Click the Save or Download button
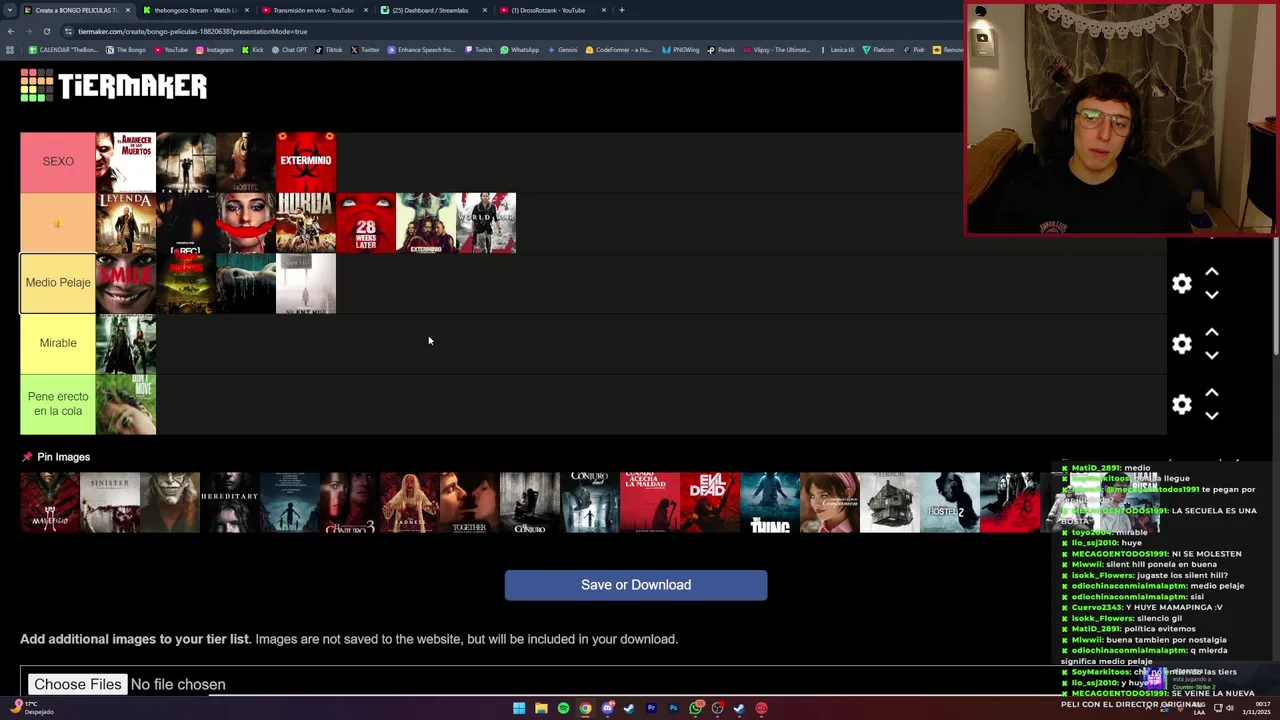Image resolution: width=1280 pixels, height=720 pixels. 636,585
